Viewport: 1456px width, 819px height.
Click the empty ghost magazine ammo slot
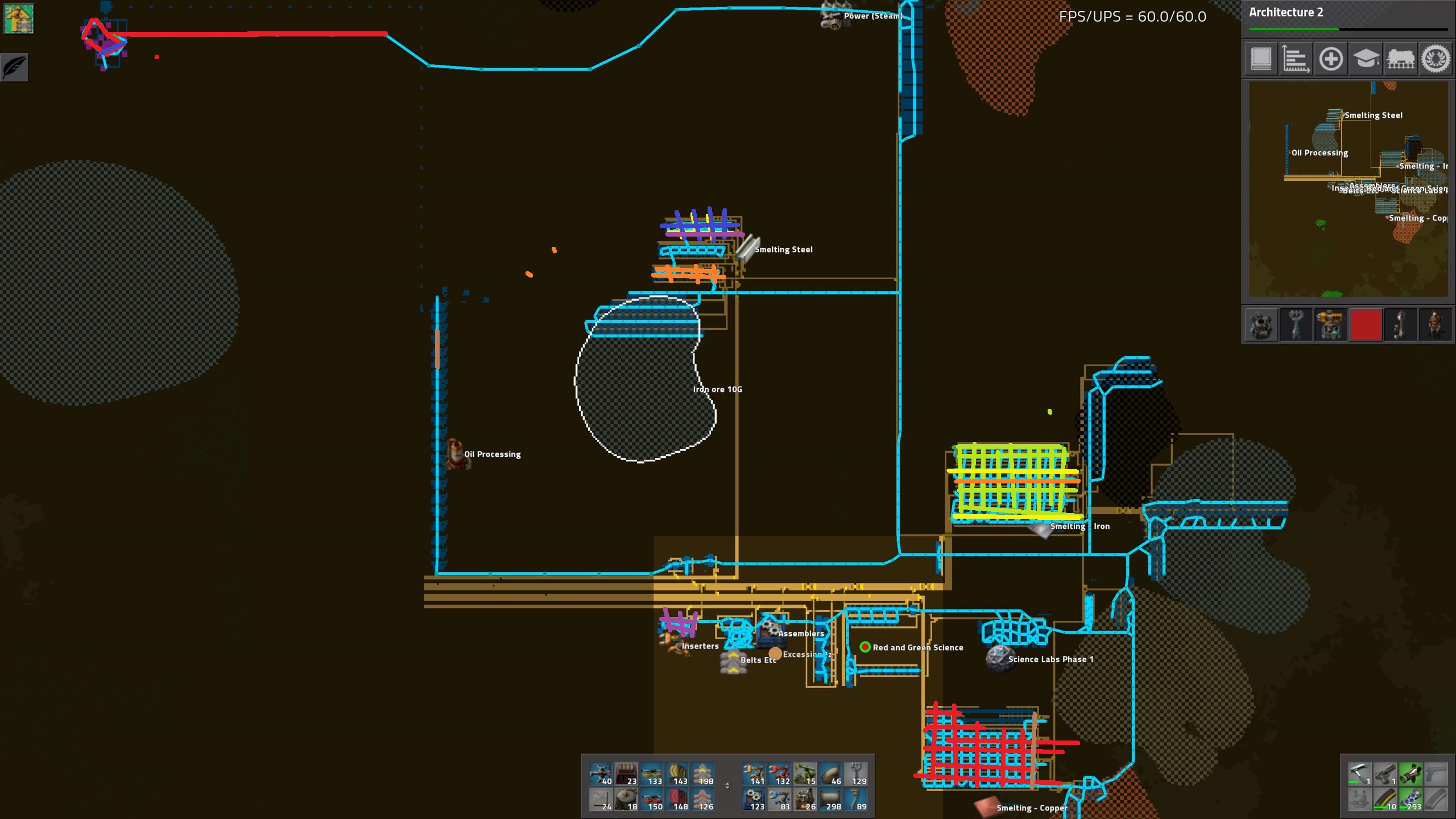(x=1436, y=799)
